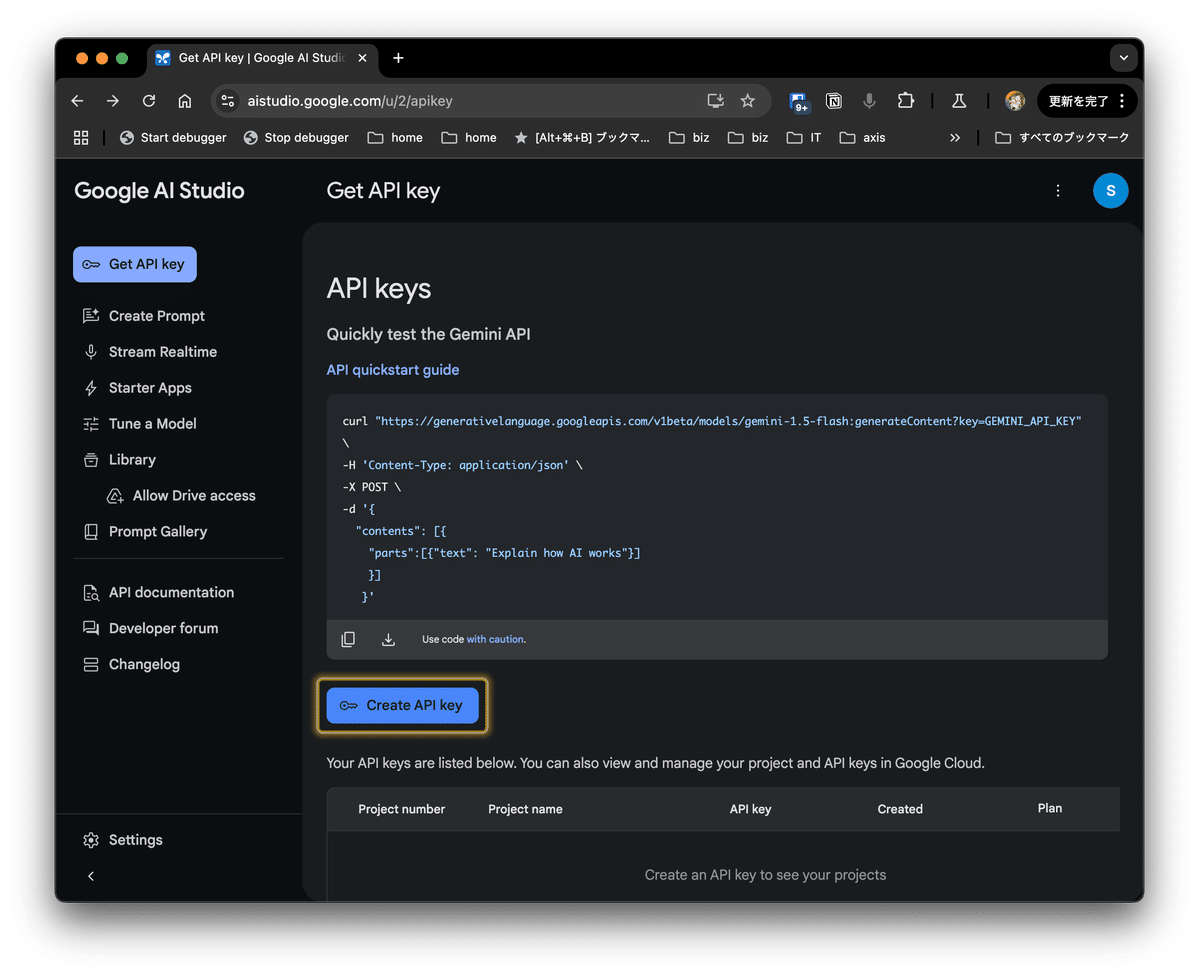Click the API key column header
The width and height of the screenshot is (1200, 976).
(750, 809)
